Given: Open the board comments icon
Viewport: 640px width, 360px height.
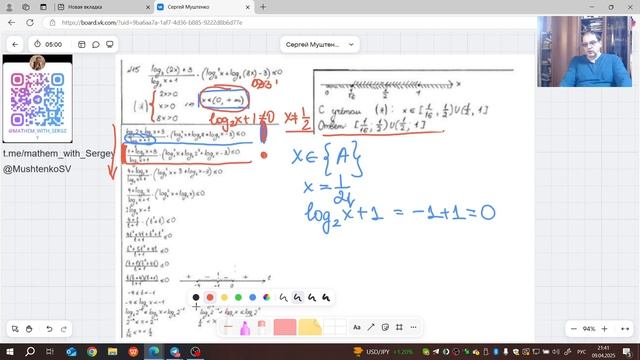Looking at the screenshot, I should coord(96,44).
